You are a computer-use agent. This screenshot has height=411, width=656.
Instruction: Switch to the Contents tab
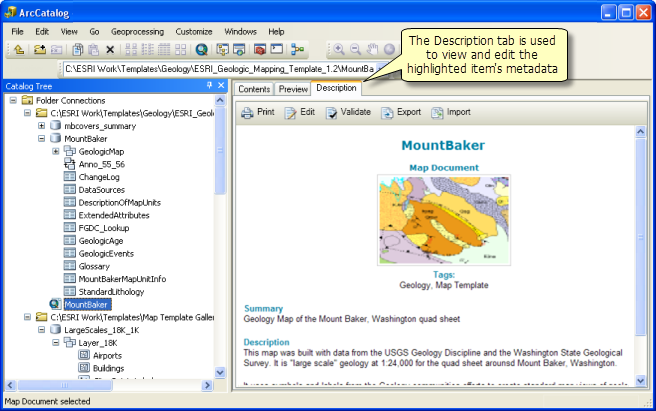(254, 89)
